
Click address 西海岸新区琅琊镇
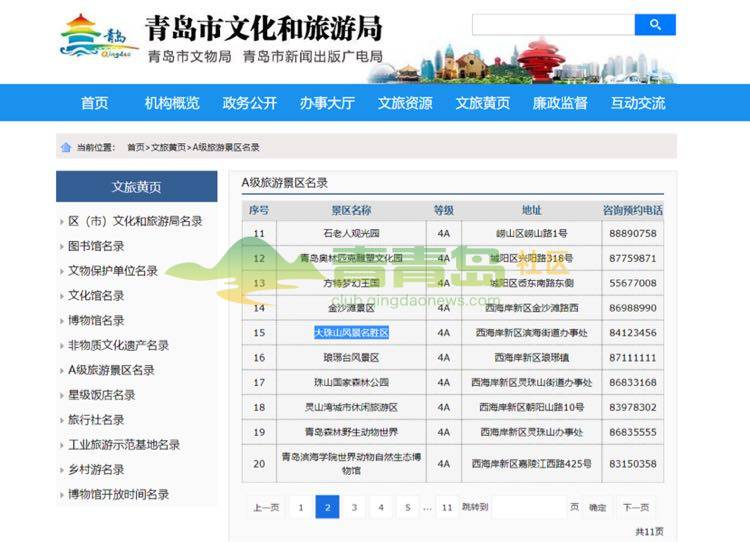[x=531, y=357]
